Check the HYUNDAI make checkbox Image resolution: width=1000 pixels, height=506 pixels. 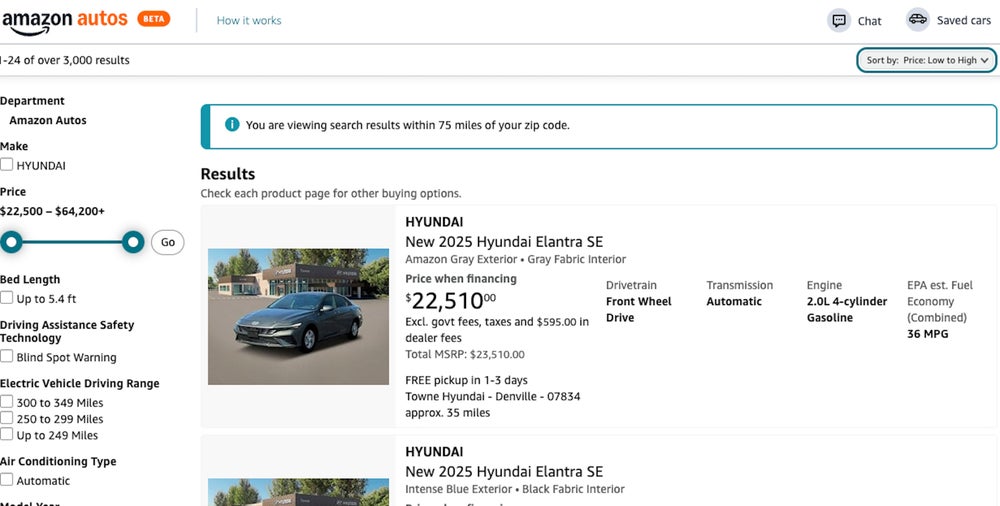click(x=6, y=165)
